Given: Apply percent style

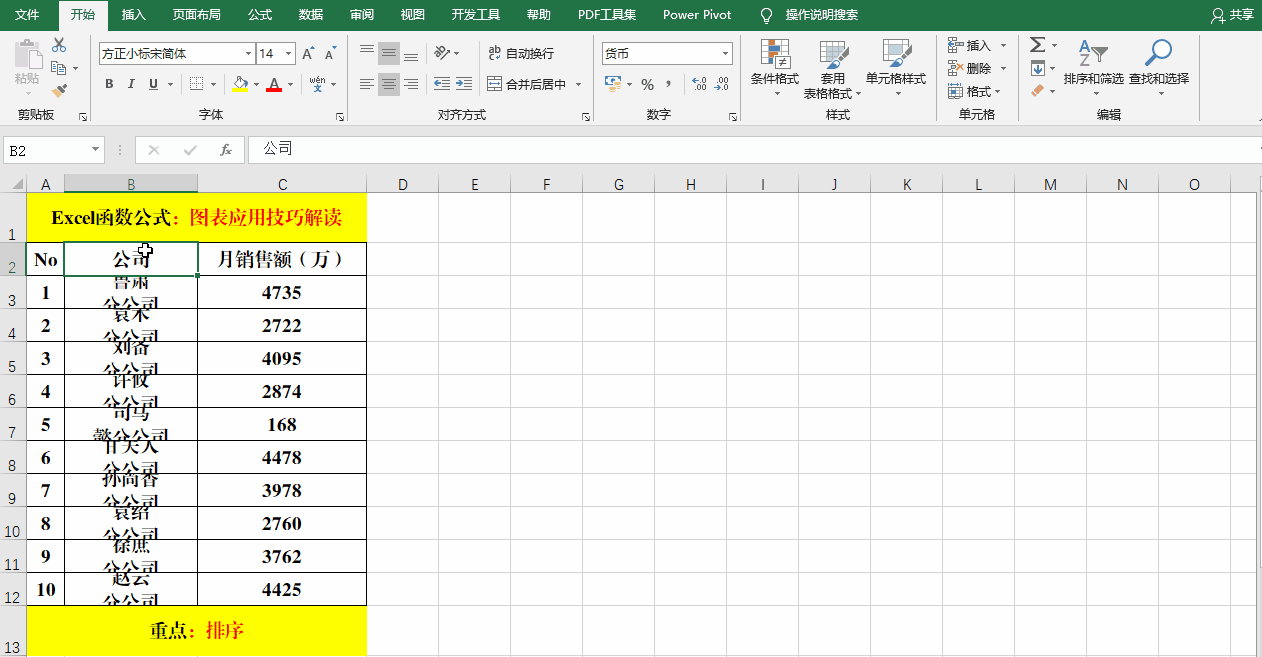Looking at the screenshot, I should [647, 84].
